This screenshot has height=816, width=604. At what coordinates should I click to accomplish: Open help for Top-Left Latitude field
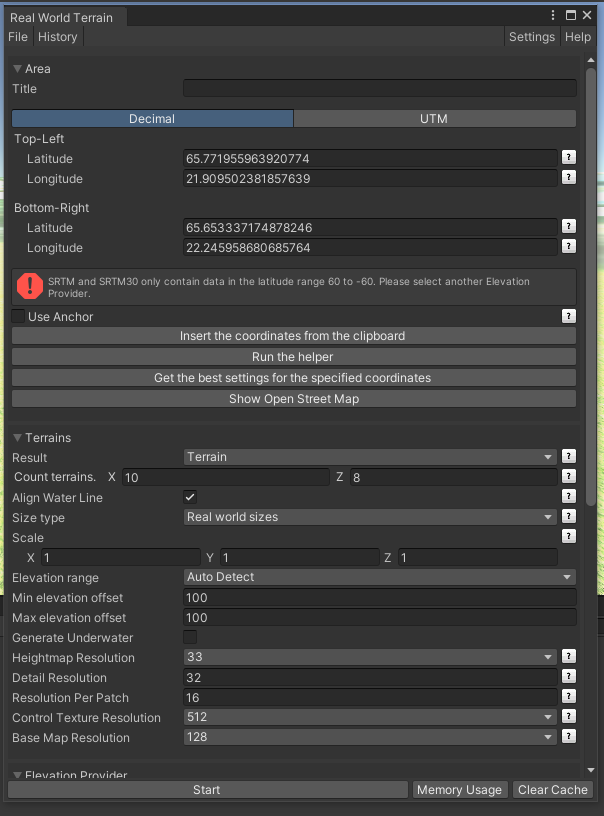(x=569, y=158)
